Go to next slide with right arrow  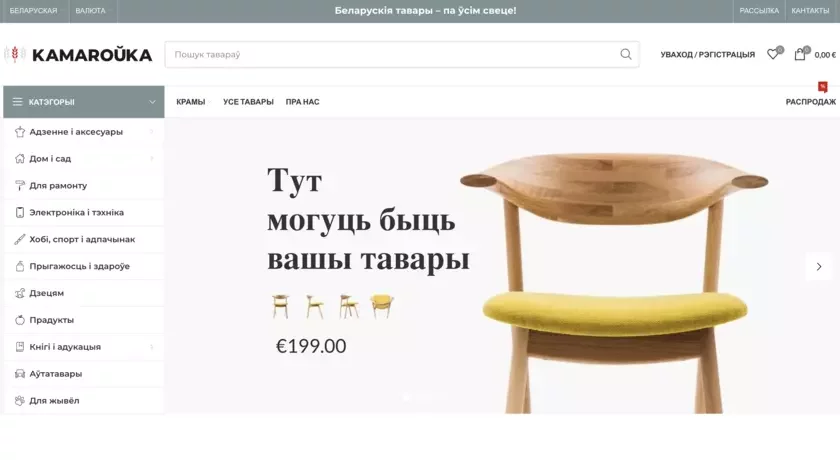pyautogui.click(x=819, y=267)
